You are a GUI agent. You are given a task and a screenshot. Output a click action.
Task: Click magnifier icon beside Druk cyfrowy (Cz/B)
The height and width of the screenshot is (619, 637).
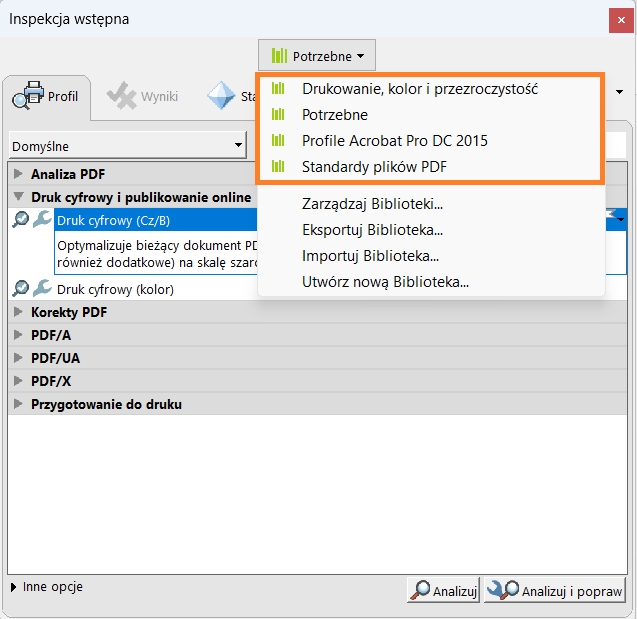20,220
